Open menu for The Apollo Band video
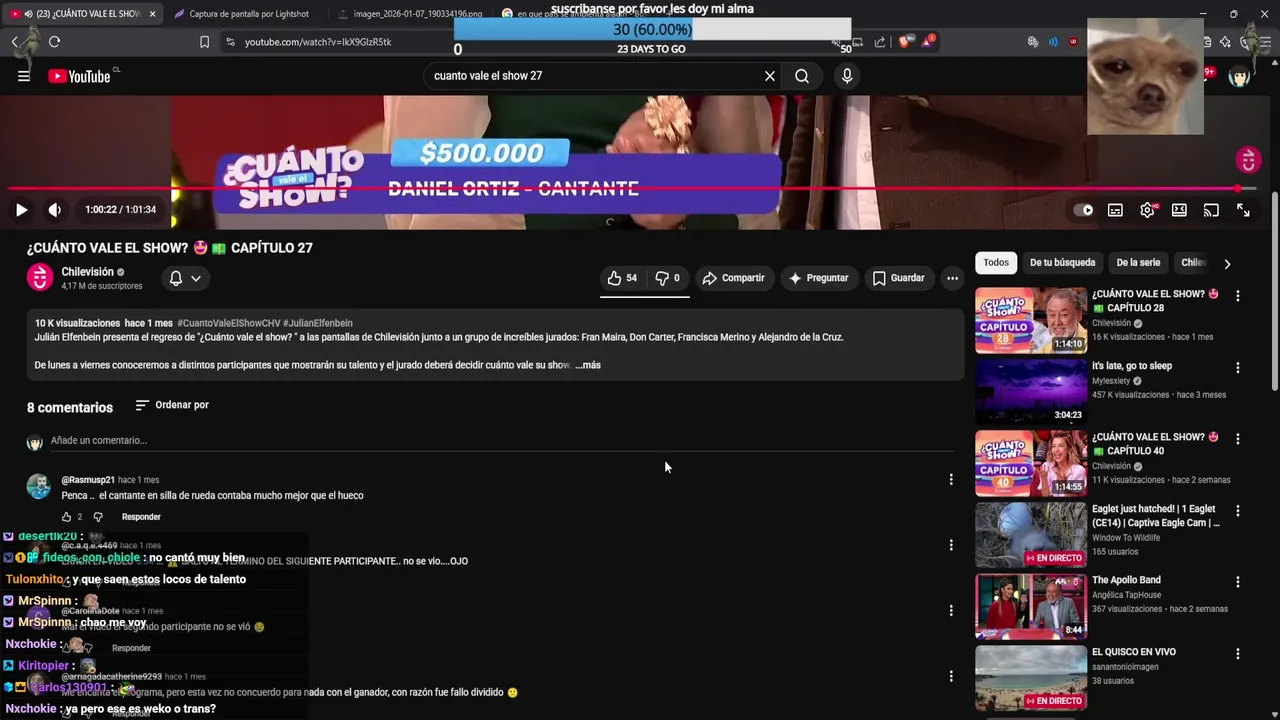 pos(1238,582)
